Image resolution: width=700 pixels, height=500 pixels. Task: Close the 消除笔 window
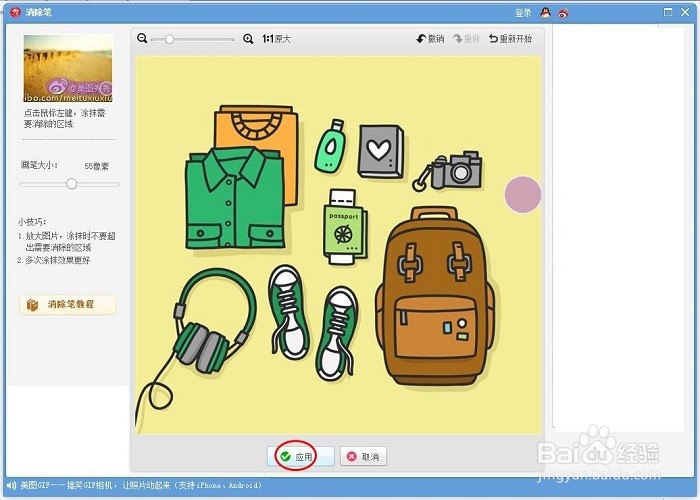point(685,12)
